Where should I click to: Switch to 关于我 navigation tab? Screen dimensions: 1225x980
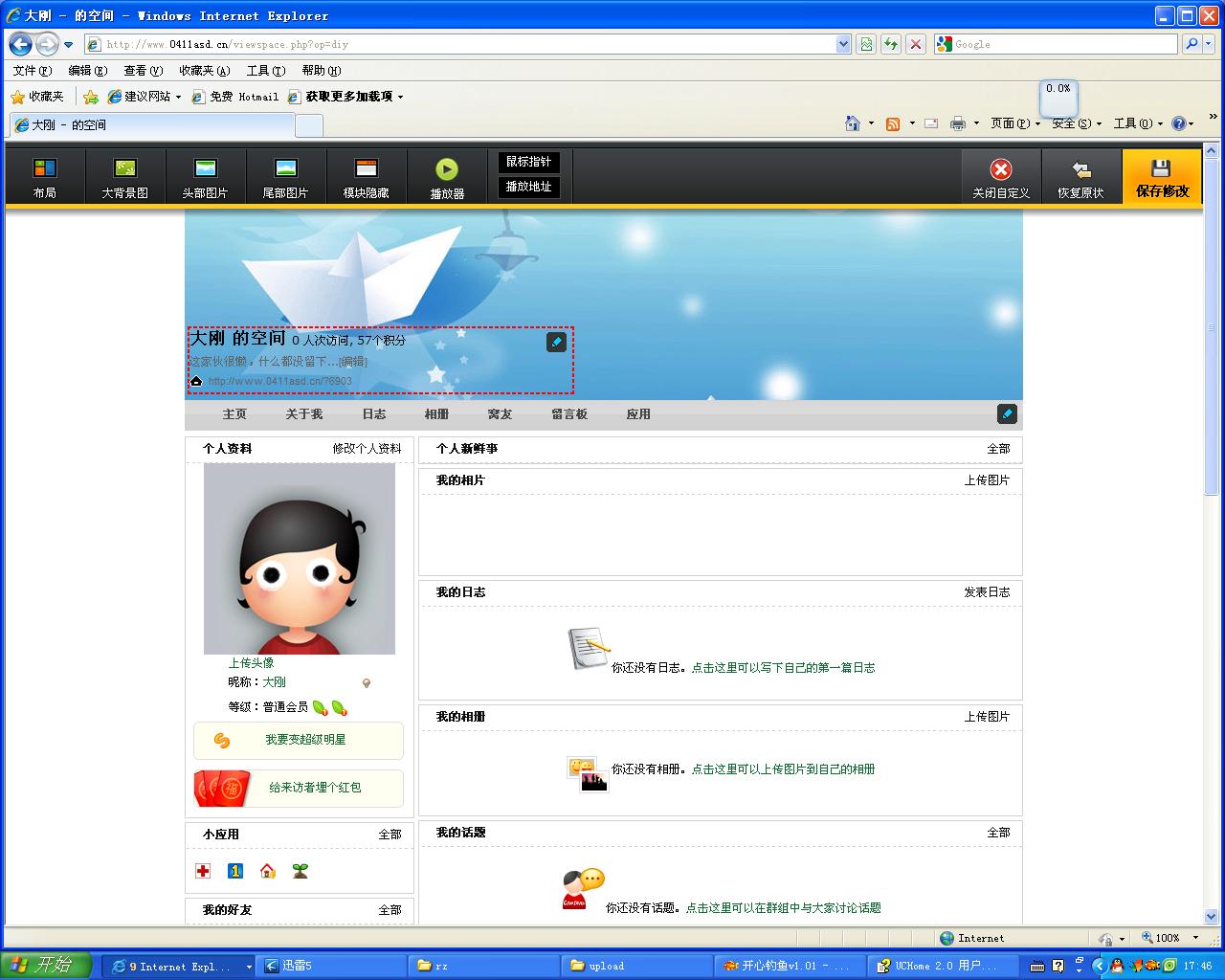pyautogui.click(x=304, y=414)
